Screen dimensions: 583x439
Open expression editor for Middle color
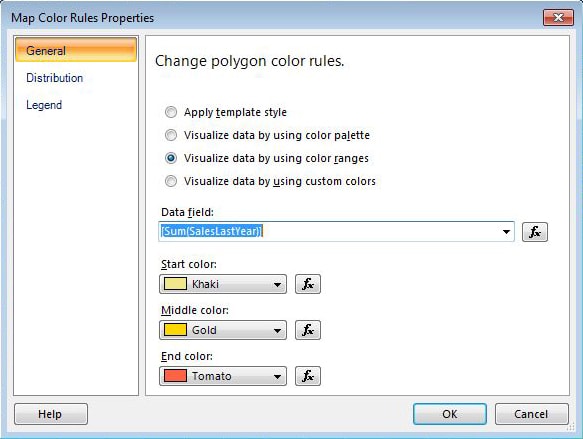pos(308,330)
